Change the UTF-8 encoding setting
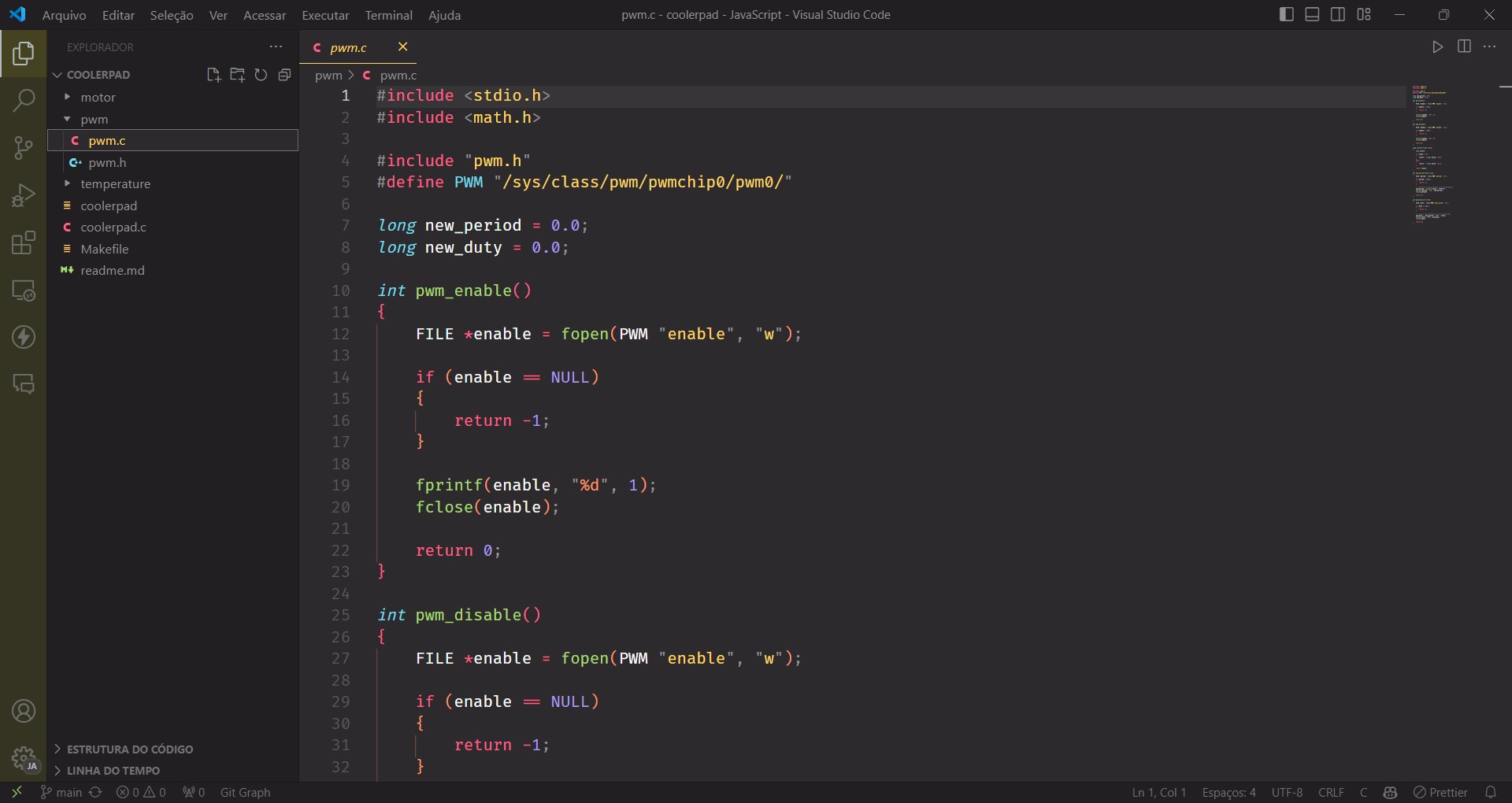The width and height of the screenshot is (1512, 803). click(x=1287, y=792)
